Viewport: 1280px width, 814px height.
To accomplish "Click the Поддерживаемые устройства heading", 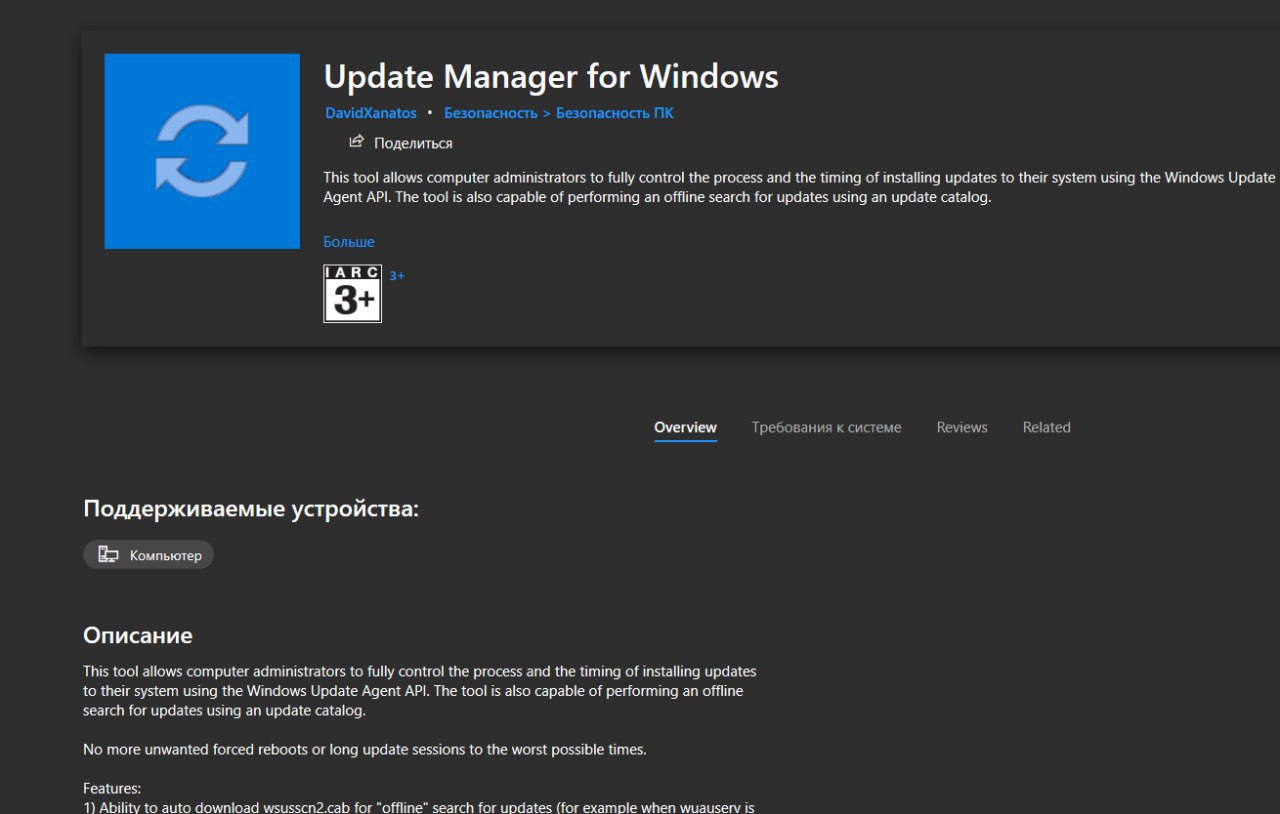I will coord(251,509).
